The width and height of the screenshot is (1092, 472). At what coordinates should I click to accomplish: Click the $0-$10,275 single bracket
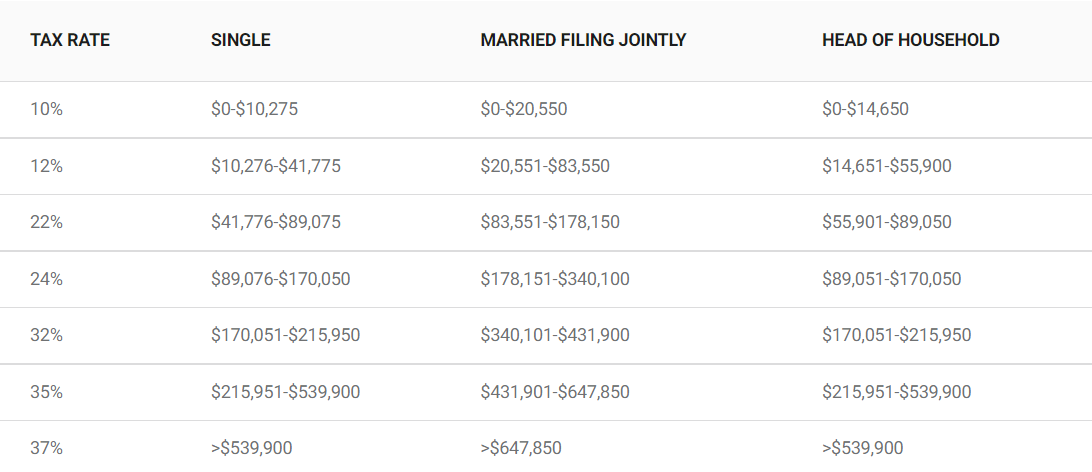(x=254, y=109)
